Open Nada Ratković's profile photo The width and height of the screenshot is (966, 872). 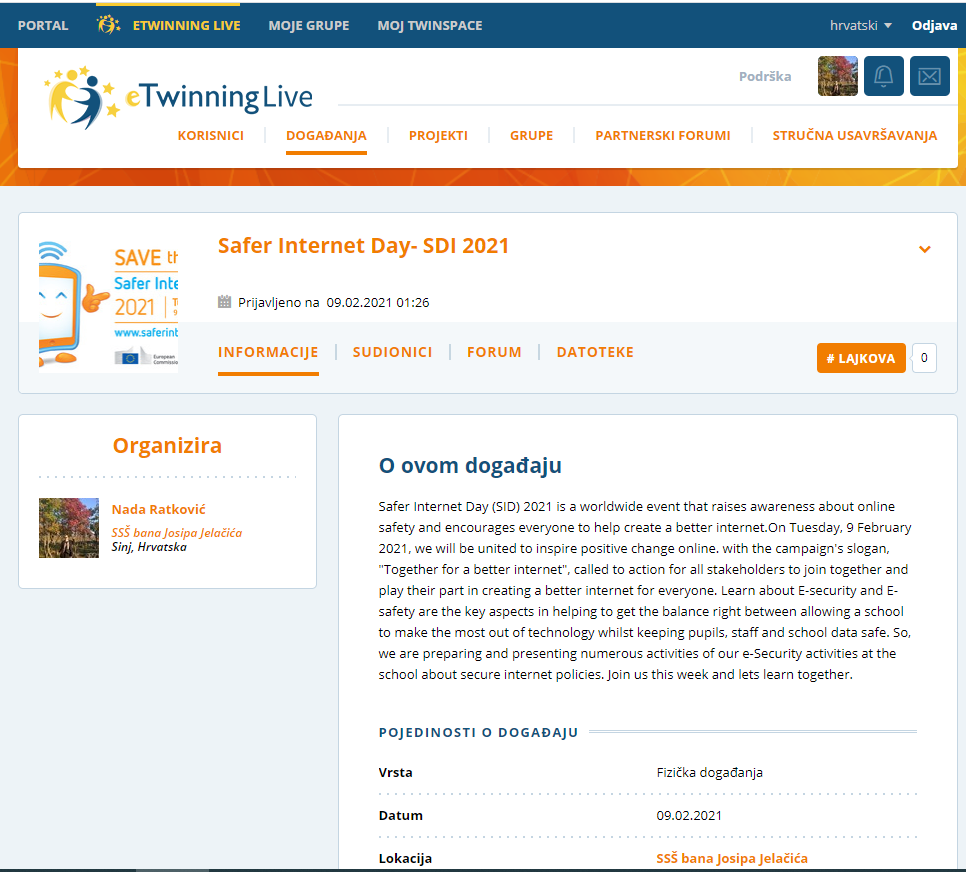click(x=68, y=528)
